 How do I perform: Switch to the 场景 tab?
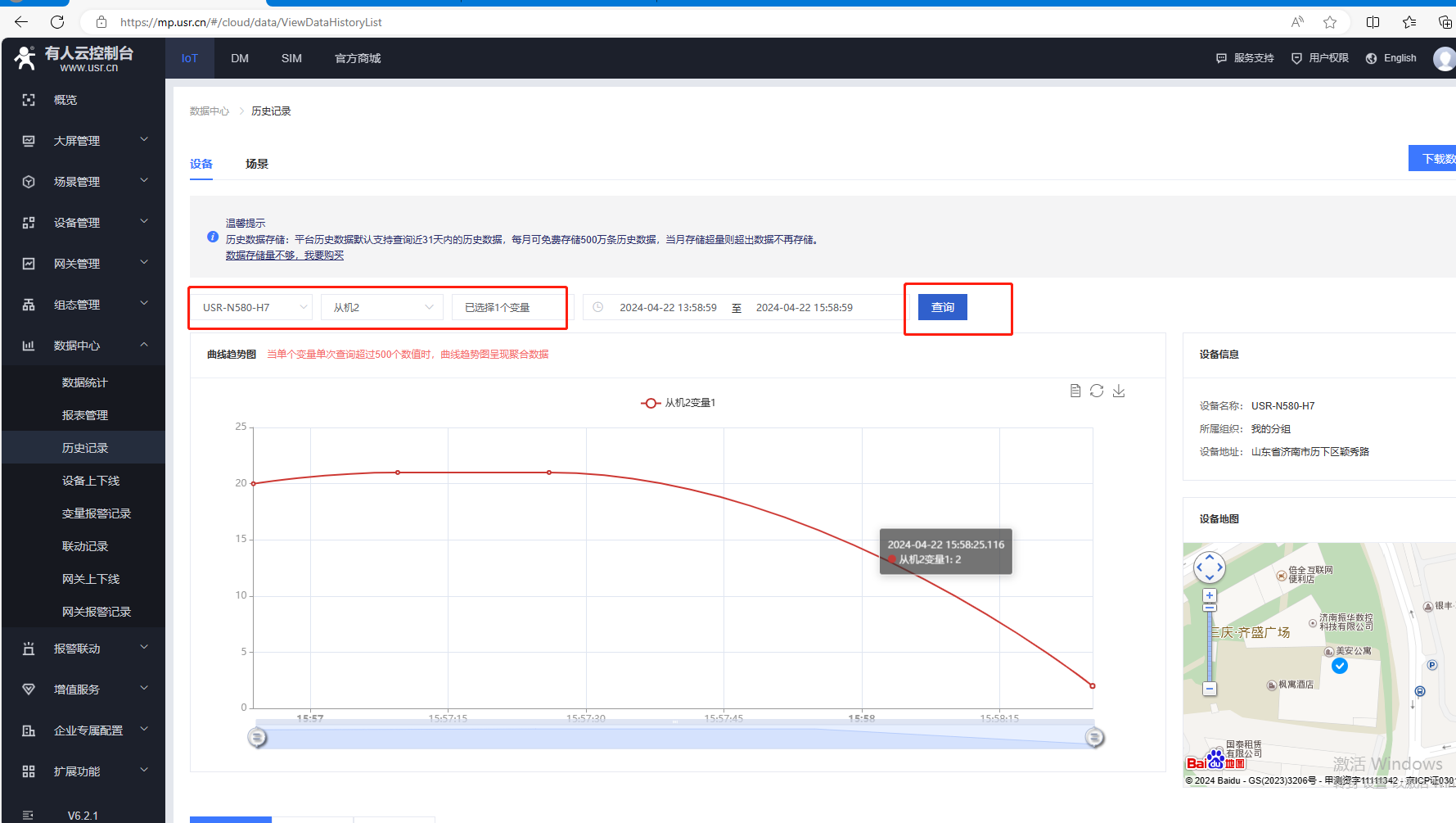tap(257, 164)
